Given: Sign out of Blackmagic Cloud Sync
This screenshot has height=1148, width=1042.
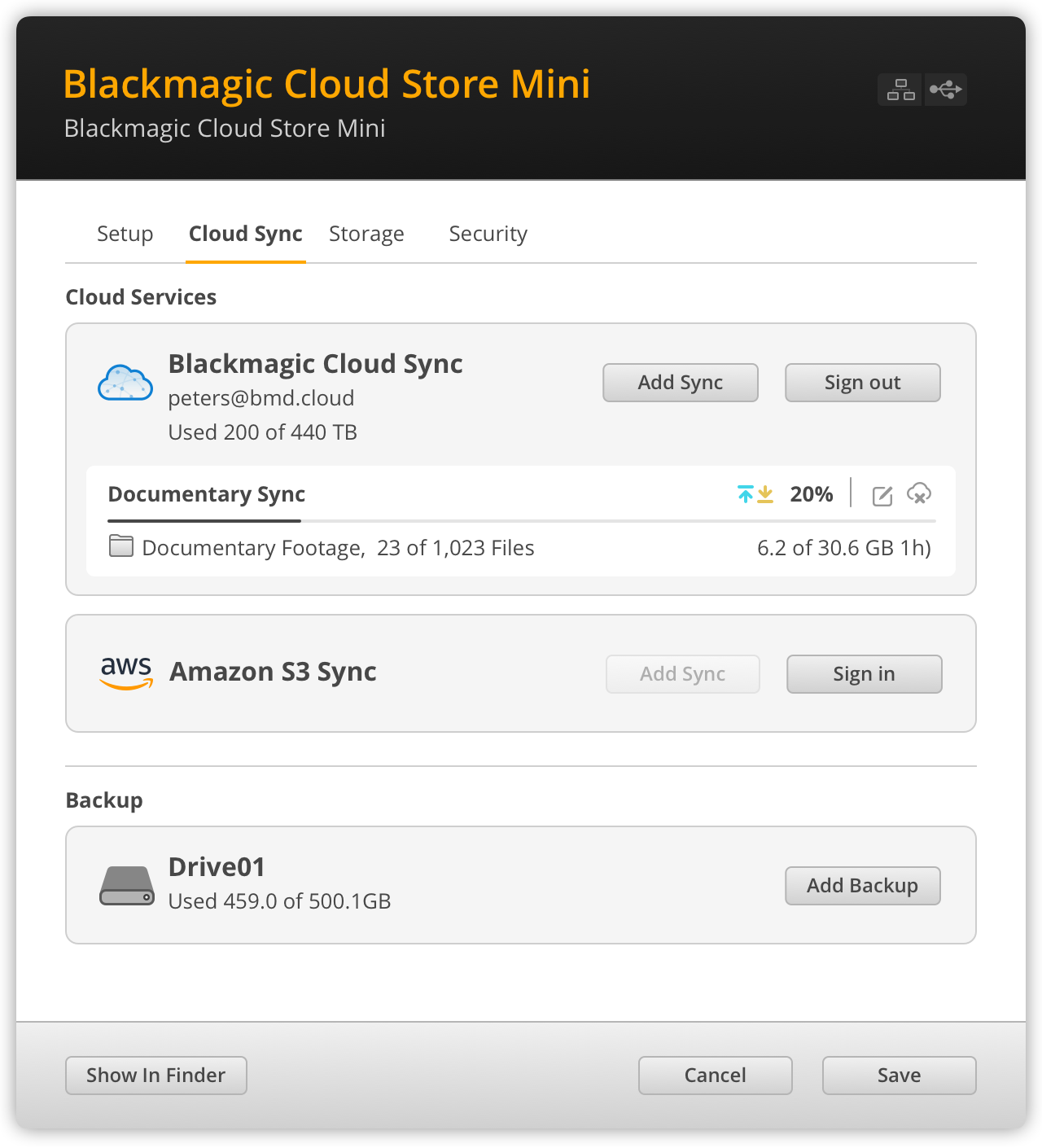Looking at the screenshot, I should (x=862, y=383).
